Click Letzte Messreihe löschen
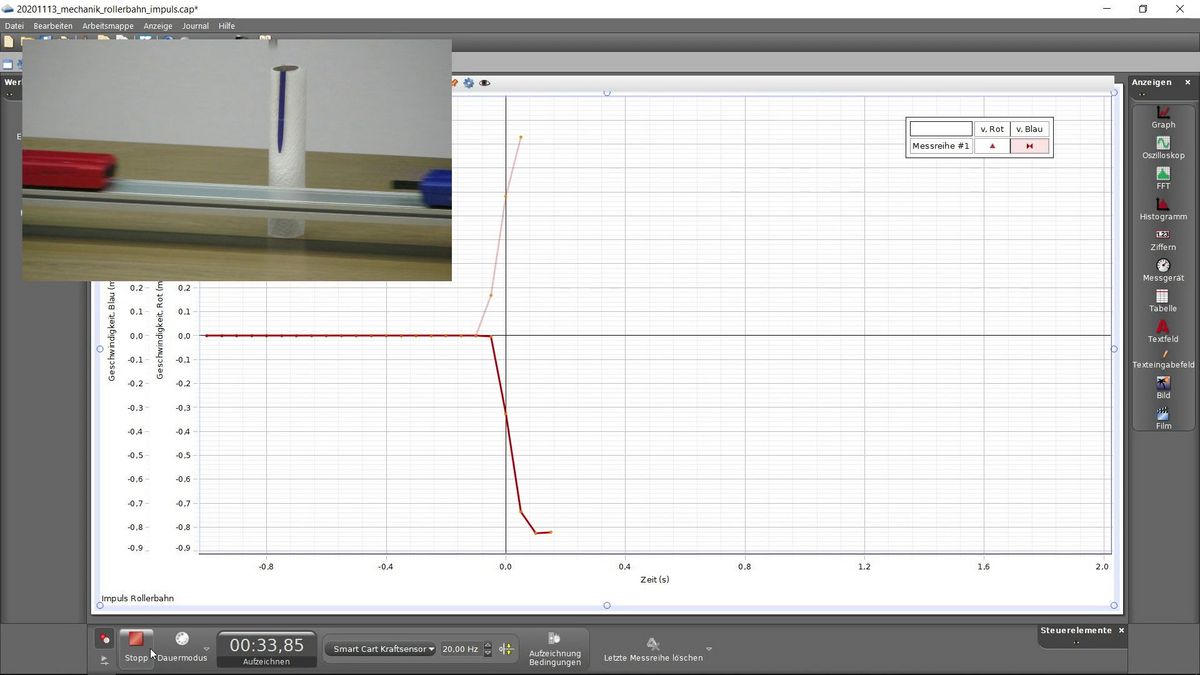1200x675 pixels. (653, 650)
